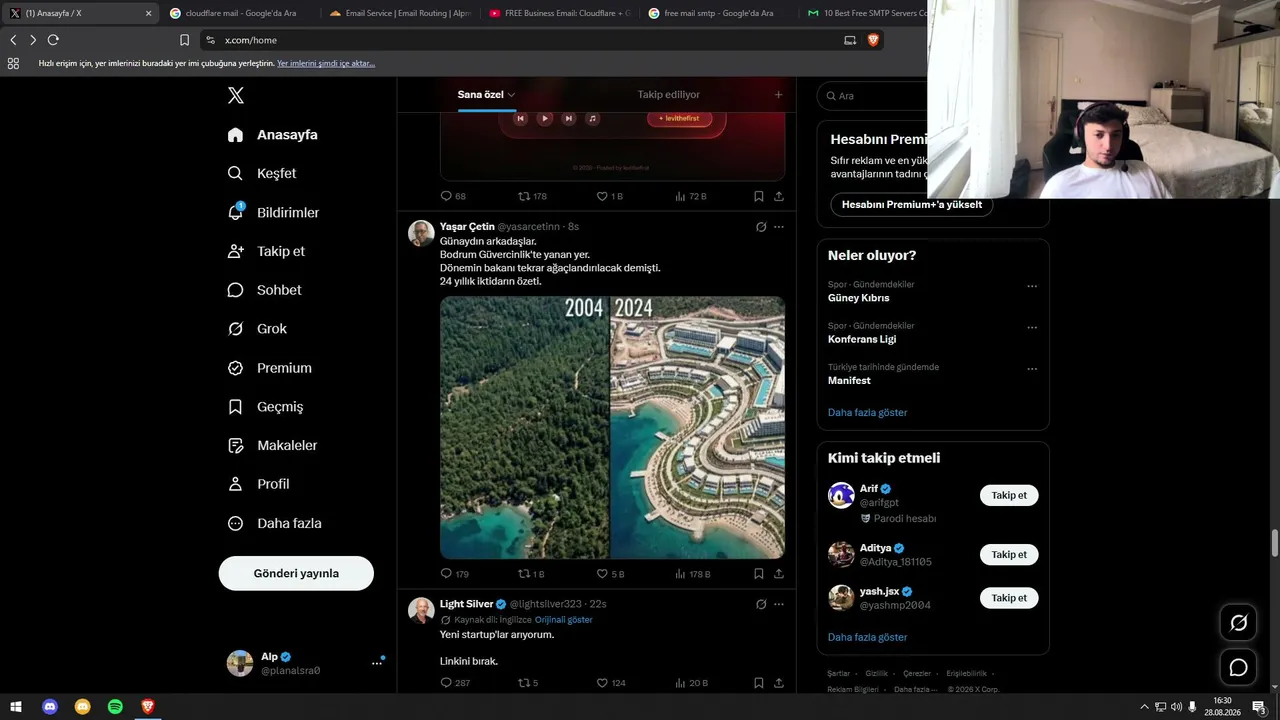Open Spotify from the taskbar
Viewport: 1280px width, 720px height.
(115, 707)
